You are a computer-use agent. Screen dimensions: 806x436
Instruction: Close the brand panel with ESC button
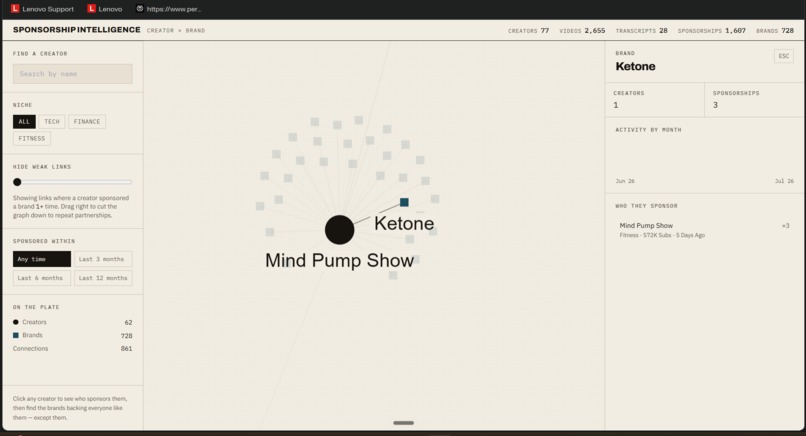[783, 56]
